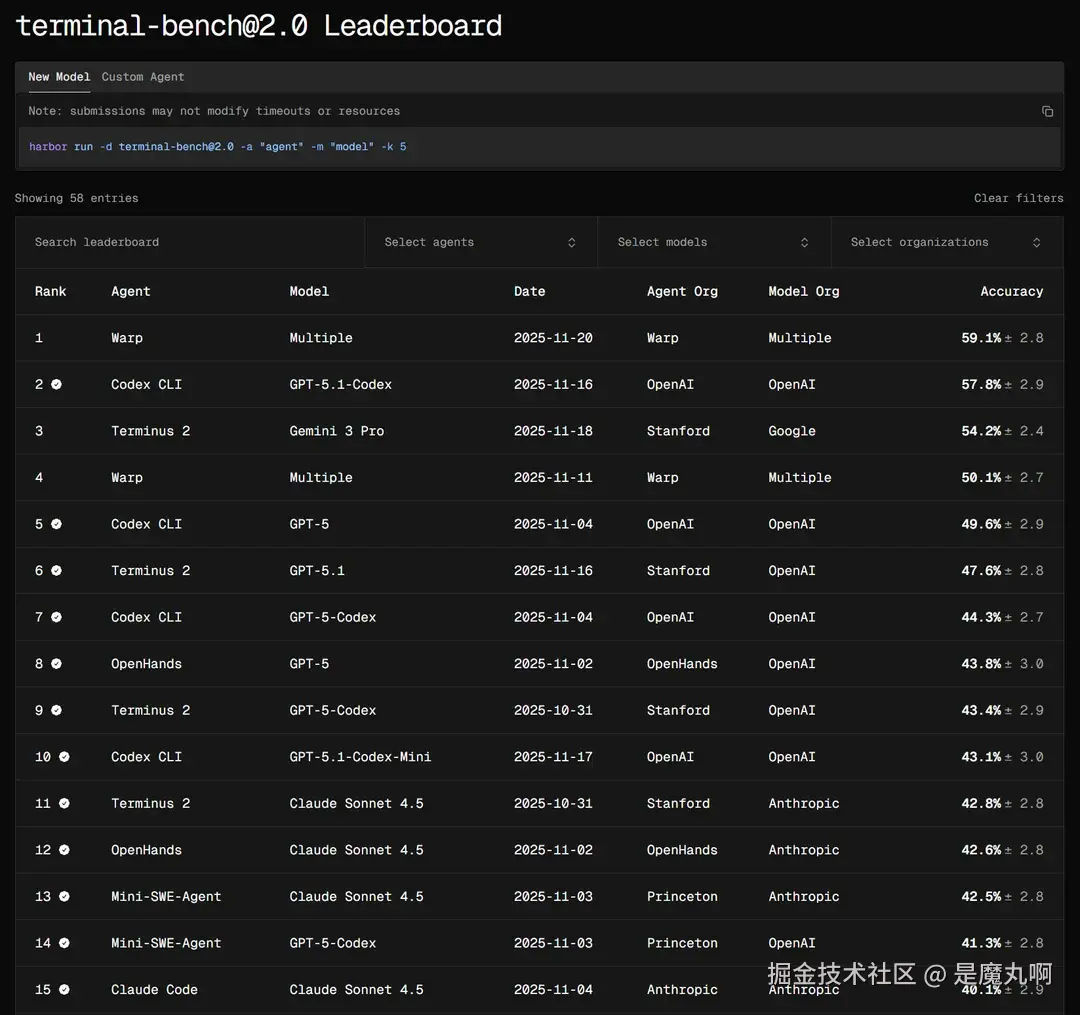Click verified badge beside rank 8
Image resolution: width=1080 pixels, height=1015 pixels.
(57, 664)
